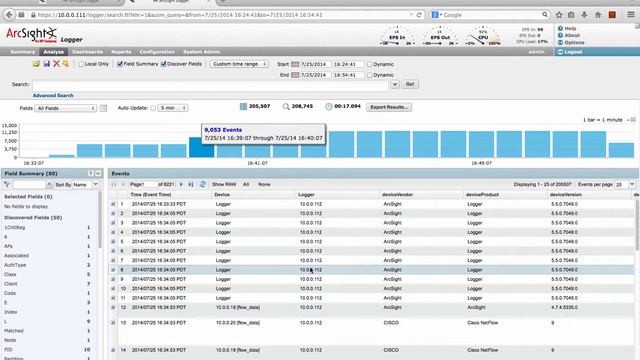The width and height of the screenshot is (640, 360).
Task: Click the red X clear search icon
Action: 56,64
